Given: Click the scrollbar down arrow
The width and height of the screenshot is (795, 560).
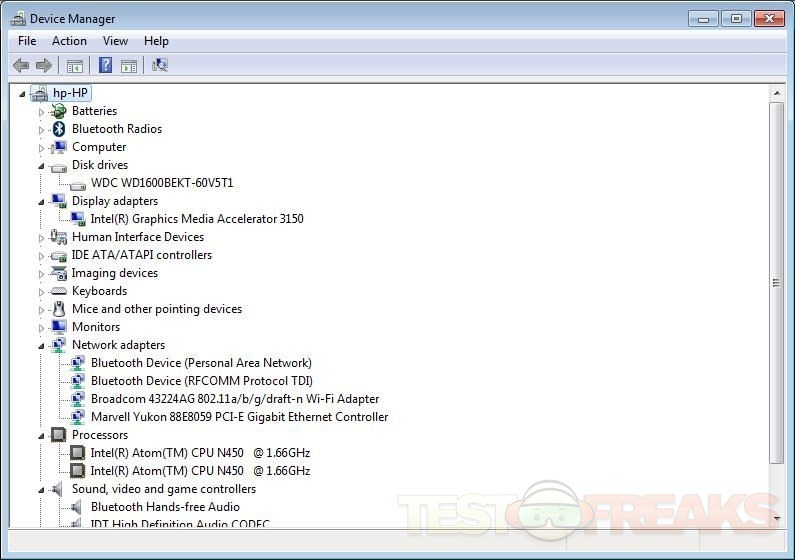Looking at the screenshot, I should (x=777, y=518).
